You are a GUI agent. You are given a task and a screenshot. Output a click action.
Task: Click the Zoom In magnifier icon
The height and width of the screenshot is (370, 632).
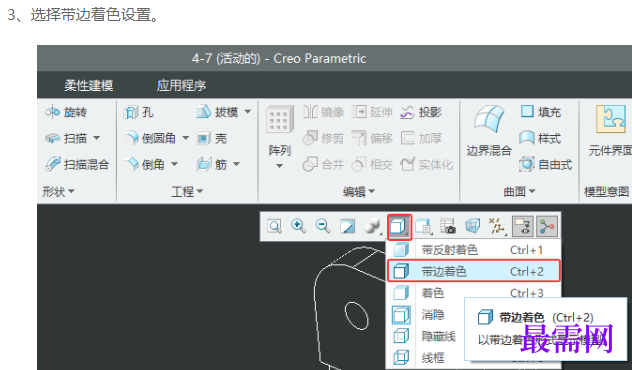[299, 226]
